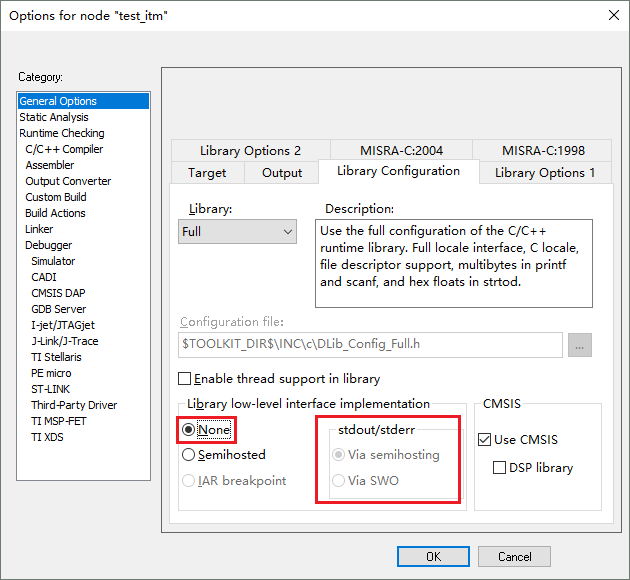The width and height of the screenshot is (630, 580).
Task: Confirm settings with the OK button
Action: 433,557
